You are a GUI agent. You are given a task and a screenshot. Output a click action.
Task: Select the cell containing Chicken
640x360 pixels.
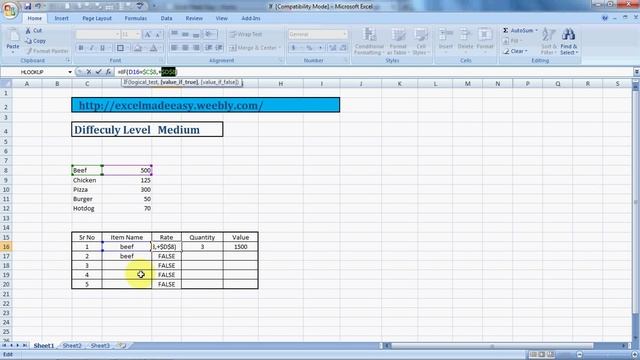click(x=87, y=180)
